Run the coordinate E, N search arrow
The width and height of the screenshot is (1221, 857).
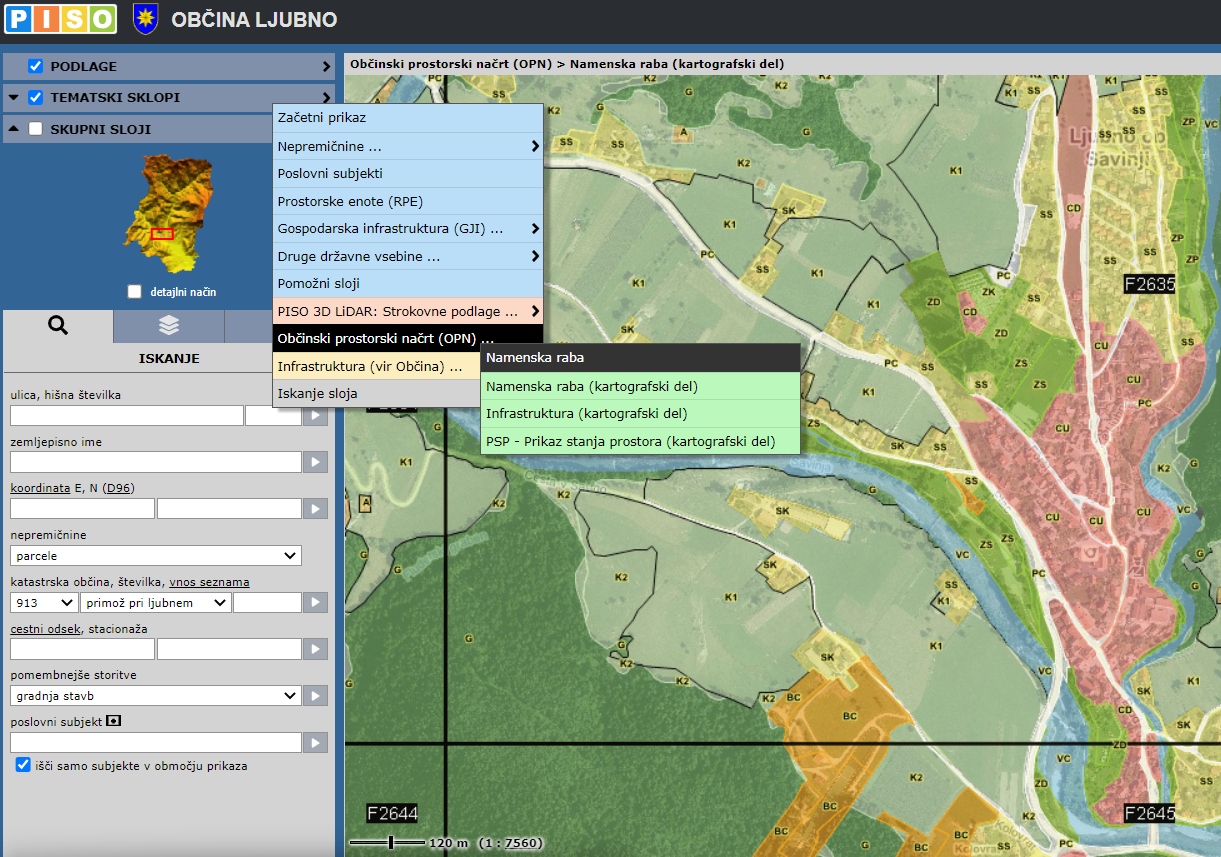[x=315, y=508]
